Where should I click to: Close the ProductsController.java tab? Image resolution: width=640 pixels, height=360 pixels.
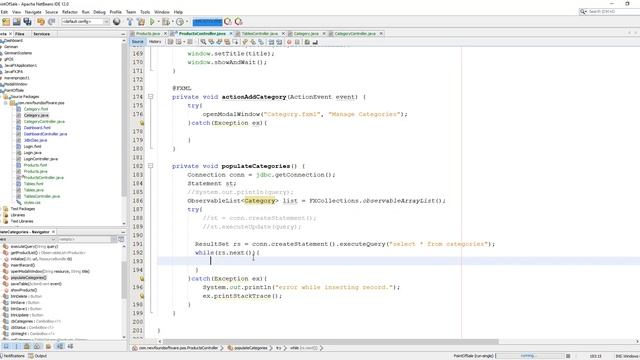(x=231, y=33)
